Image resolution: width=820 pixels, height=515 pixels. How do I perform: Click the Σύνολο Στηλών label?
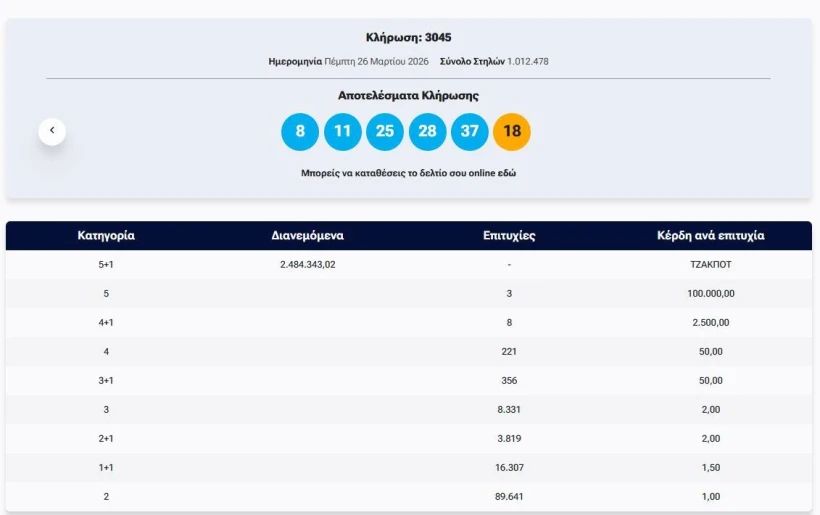[472, 62]
